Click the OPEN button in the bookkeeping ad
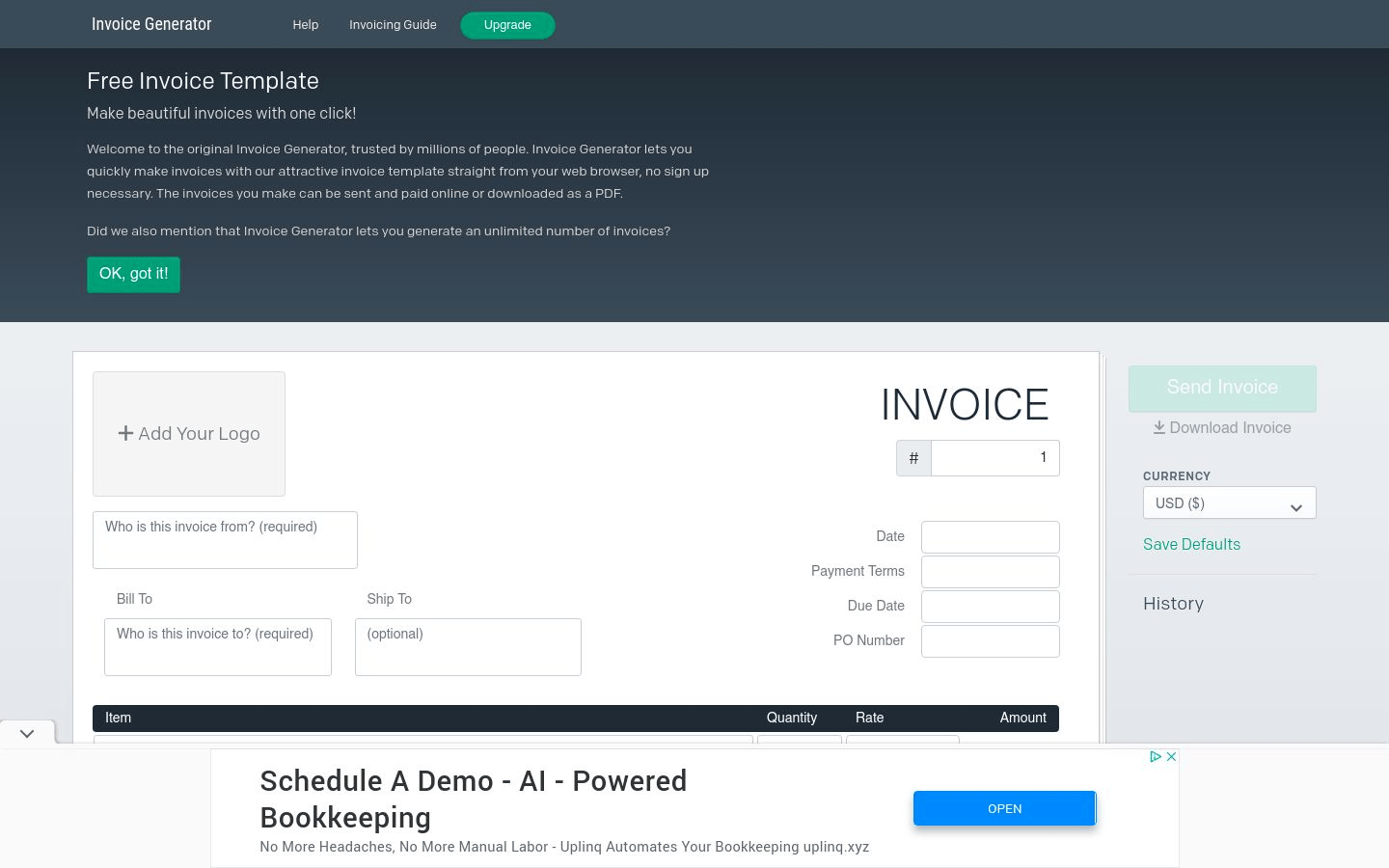The width and height of the screenshot is (1389, 868). 1004,808
